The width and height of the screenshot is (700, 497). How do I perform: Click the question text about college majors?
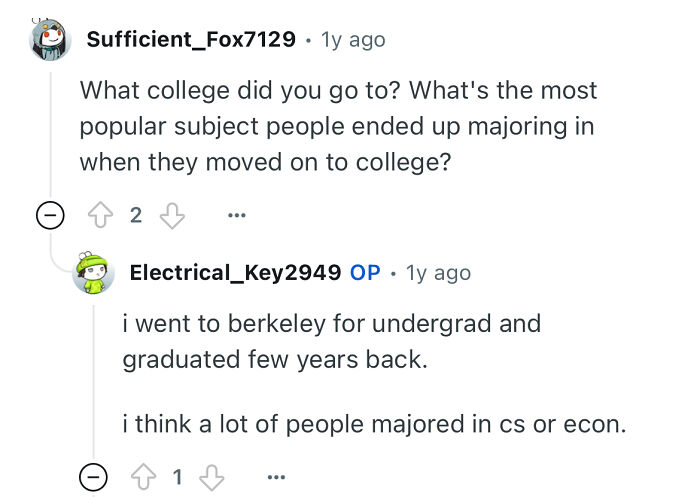338,126
